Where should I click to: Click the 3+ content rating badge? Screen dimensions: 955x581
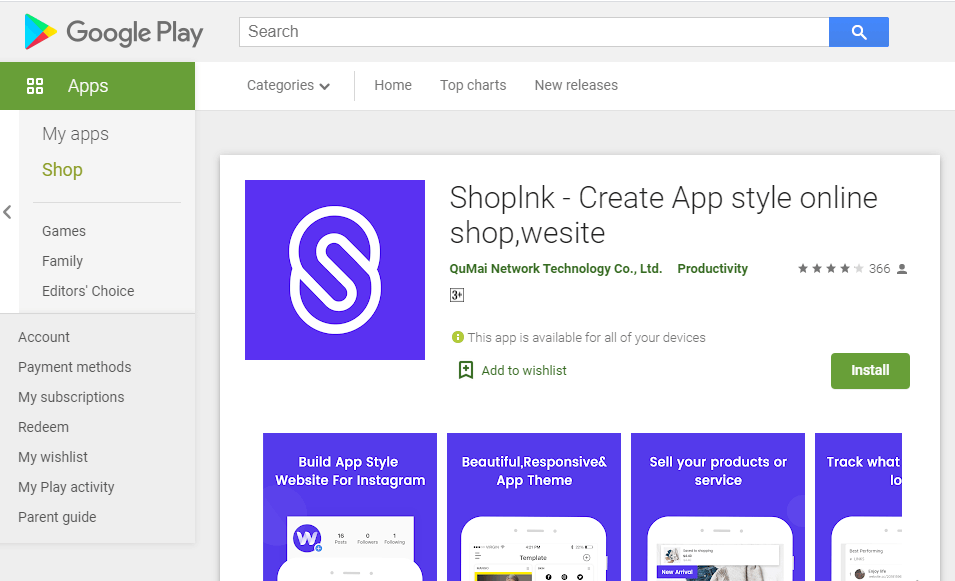click(x=457, y=295)
